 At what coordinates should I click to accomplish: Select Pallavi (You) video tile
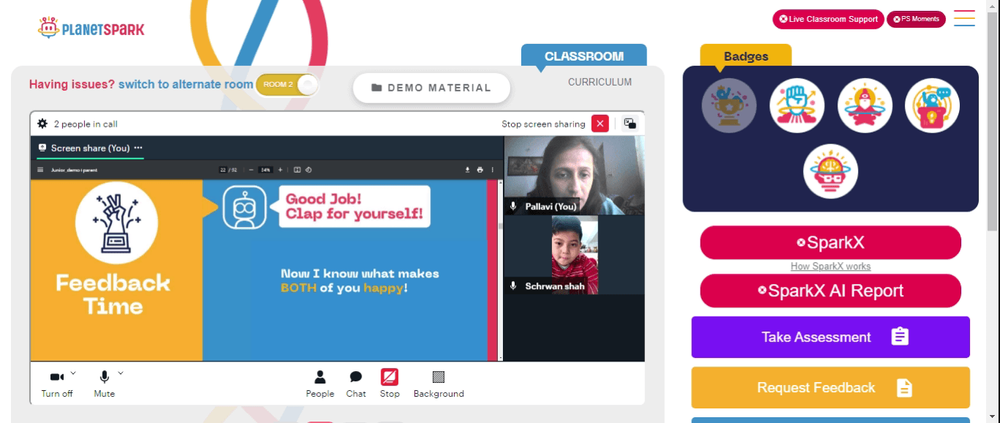pos(574,175)
